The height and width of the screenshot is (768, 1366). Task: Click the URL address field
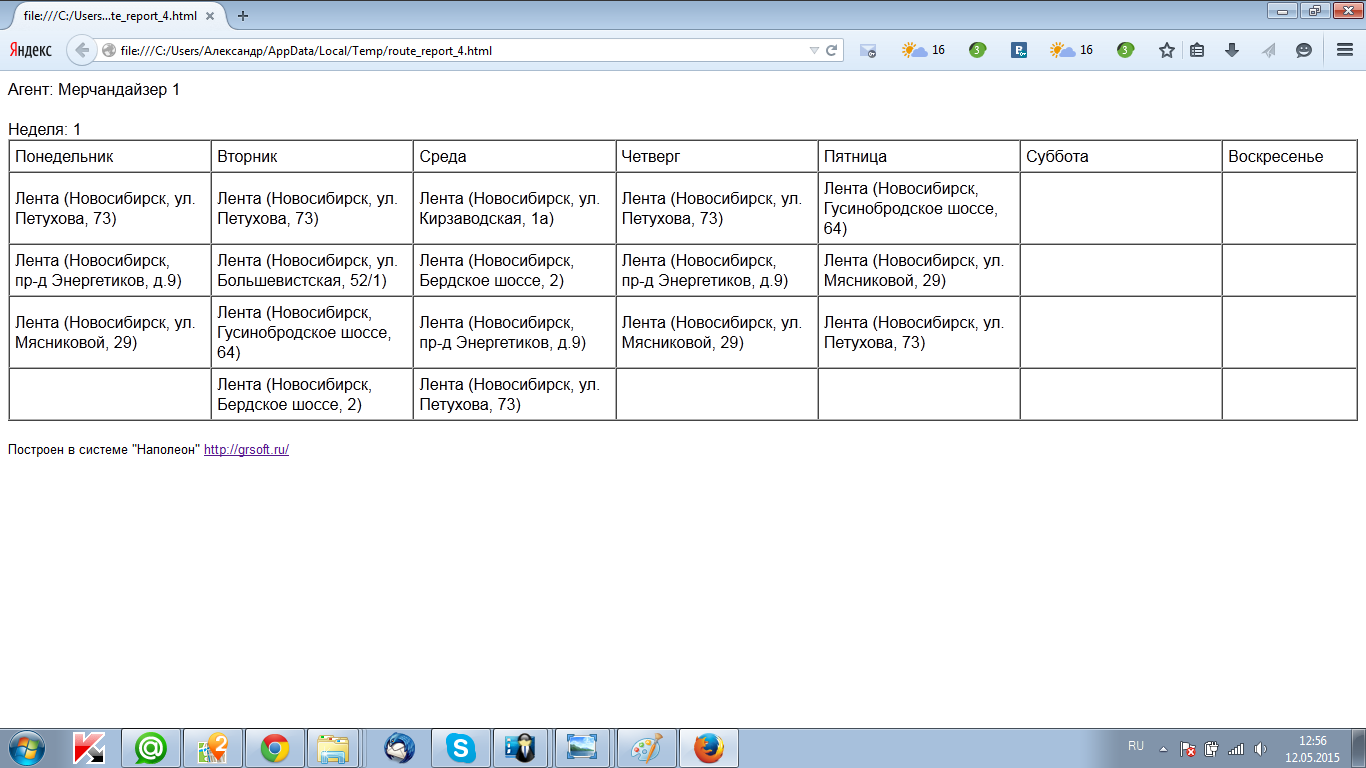click(x=460, y=50)
